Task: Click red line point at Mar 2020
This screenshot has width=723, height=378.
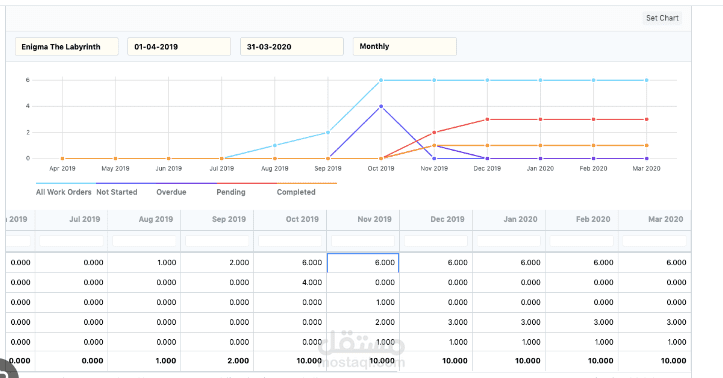Action: tap(646, 119)
